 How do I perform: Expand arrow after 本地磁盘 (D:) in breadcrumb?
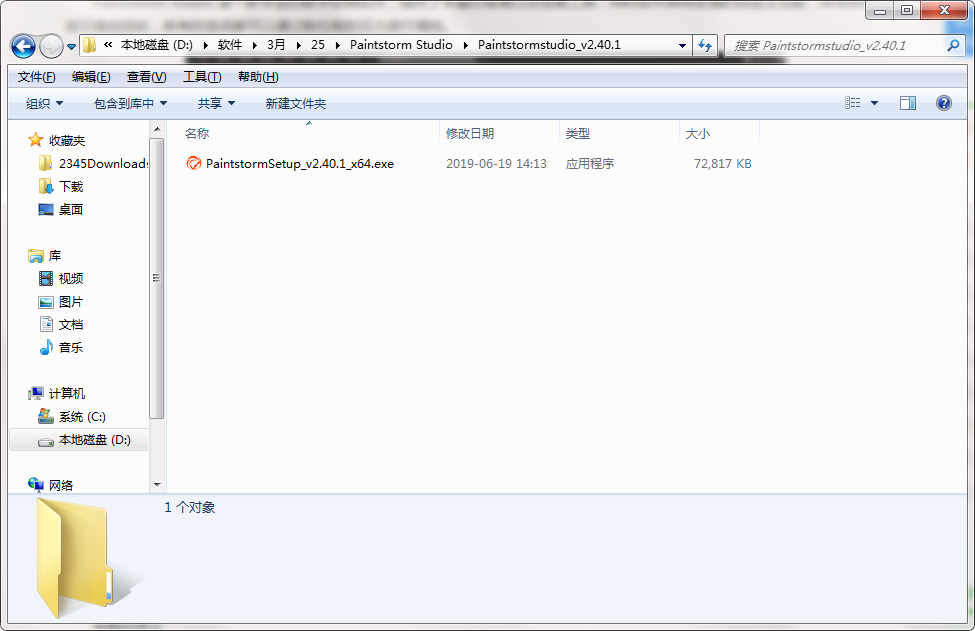pos(205,45)
